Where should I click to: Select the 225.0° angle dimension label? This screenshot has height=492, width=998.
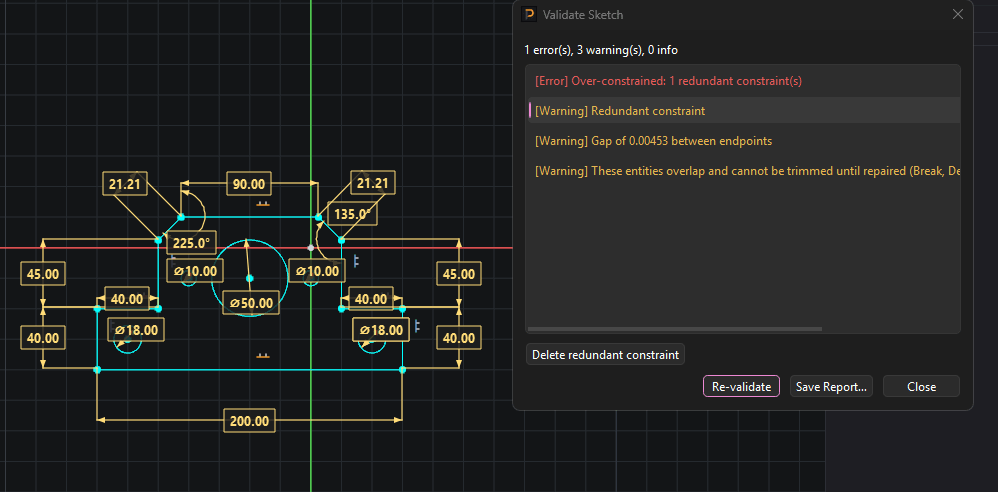[x=191, y=243]
